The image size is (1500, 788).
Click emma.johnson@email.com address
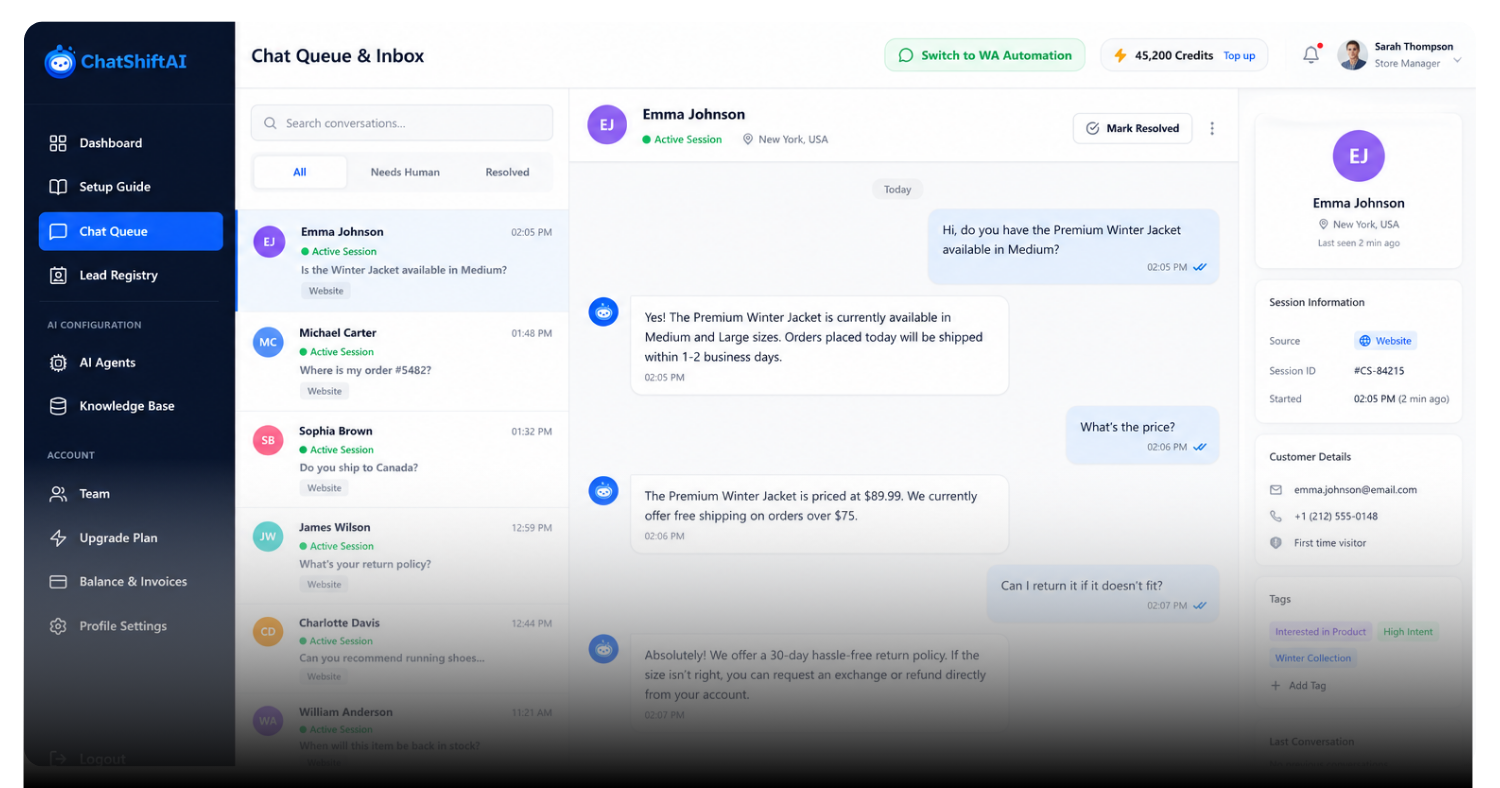click(1355, 490)
